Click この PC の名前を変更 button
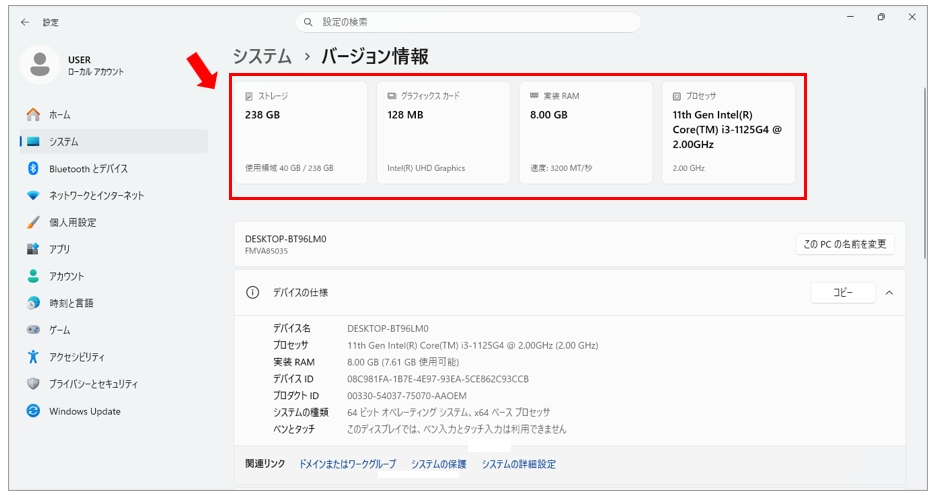This screenshot has height=495, width=932. (x=845, y=244)
